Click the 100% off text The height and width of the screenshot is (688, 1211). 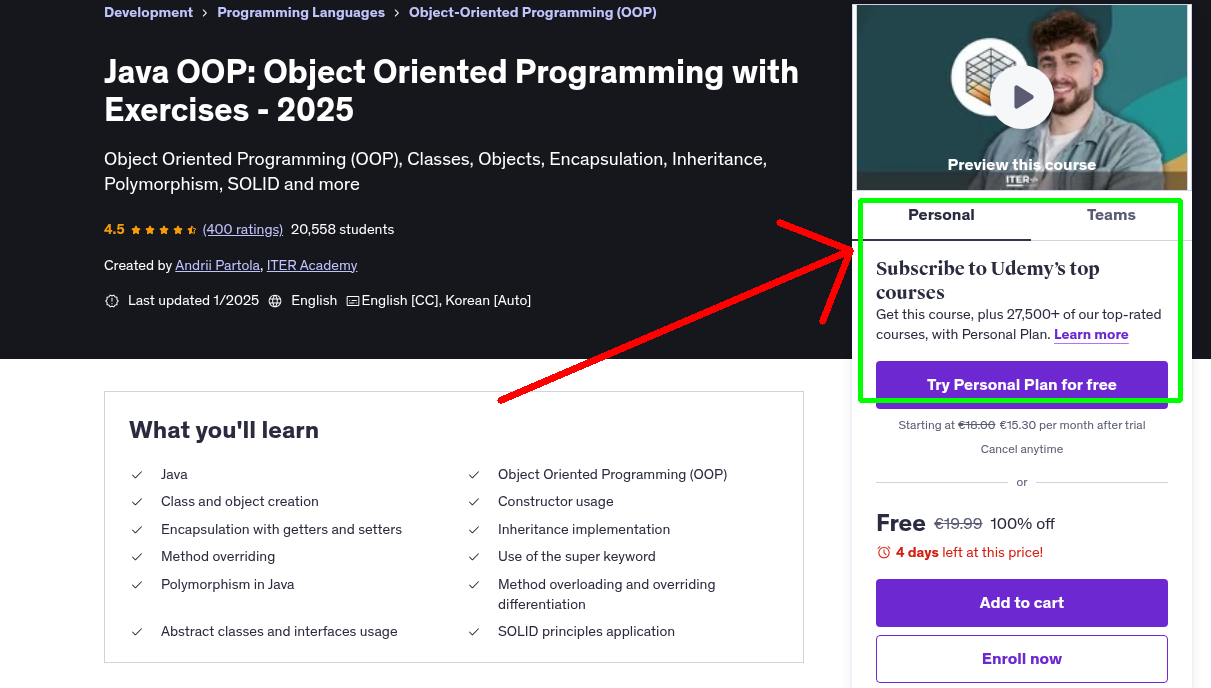(1023, 524)
